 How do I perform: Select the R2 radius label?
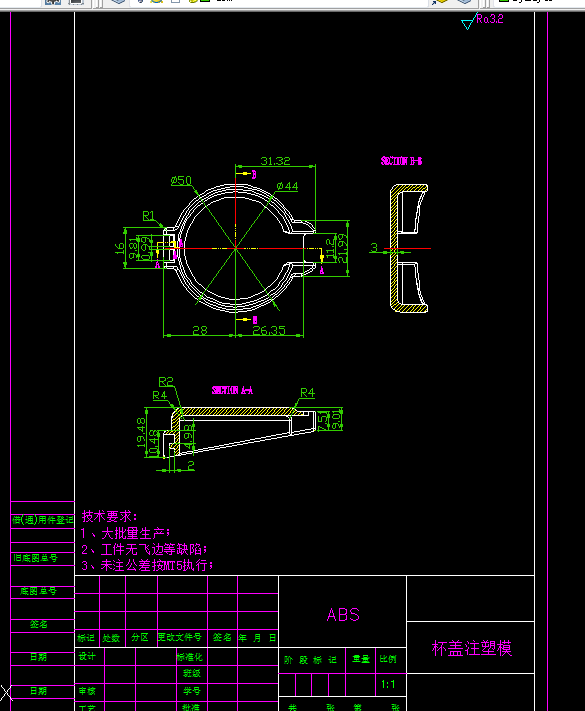point(166,382)
